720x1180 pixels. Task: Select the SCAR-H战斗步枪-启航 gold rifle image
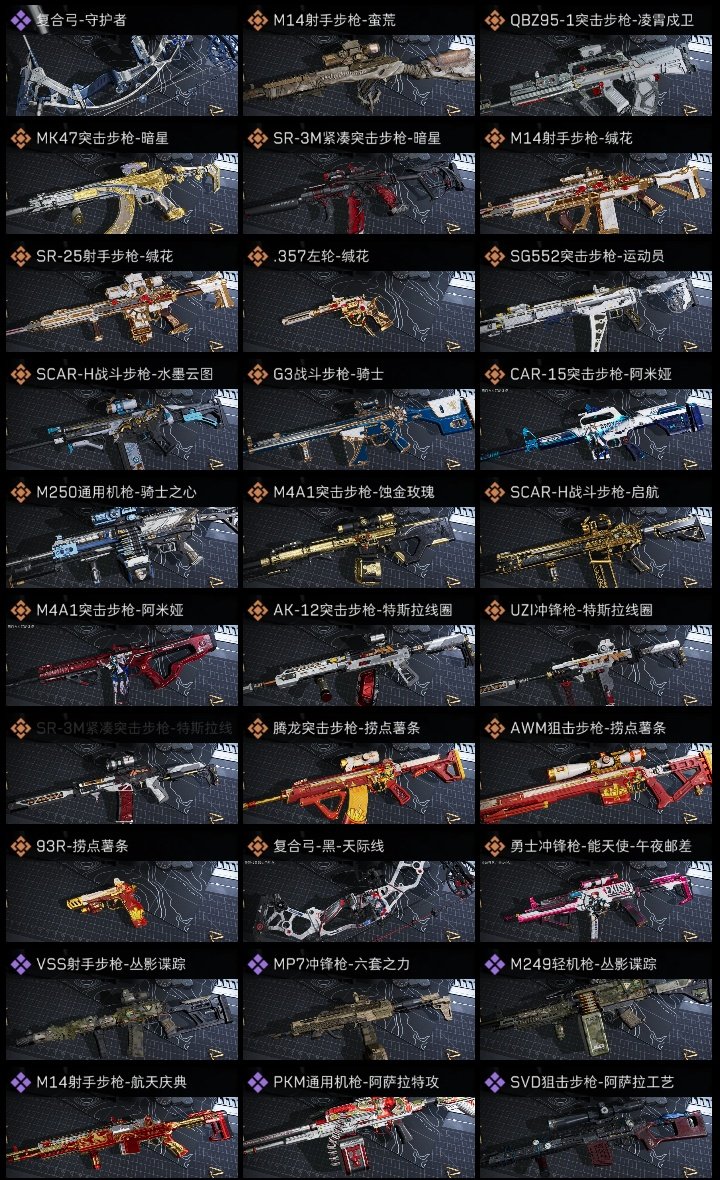(596, 548)
